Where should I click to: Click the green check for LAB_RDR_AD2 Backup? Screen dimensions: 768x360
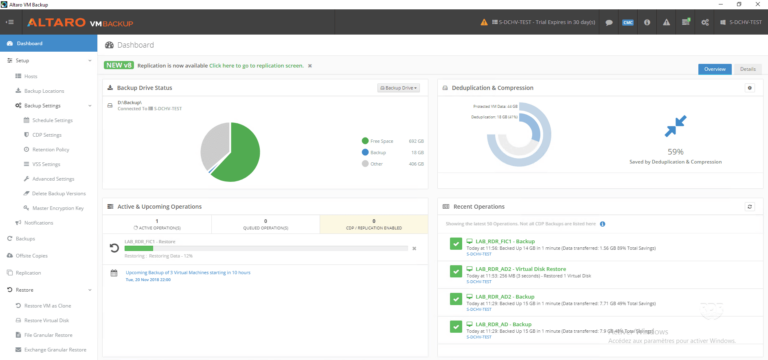tap(456, 299)
